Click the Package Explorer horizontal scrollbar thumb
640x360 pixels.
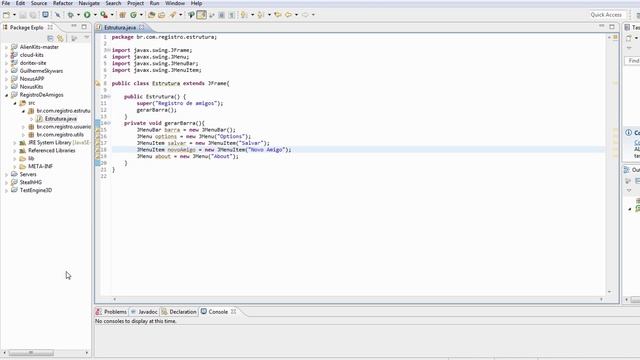pos(31,353)
